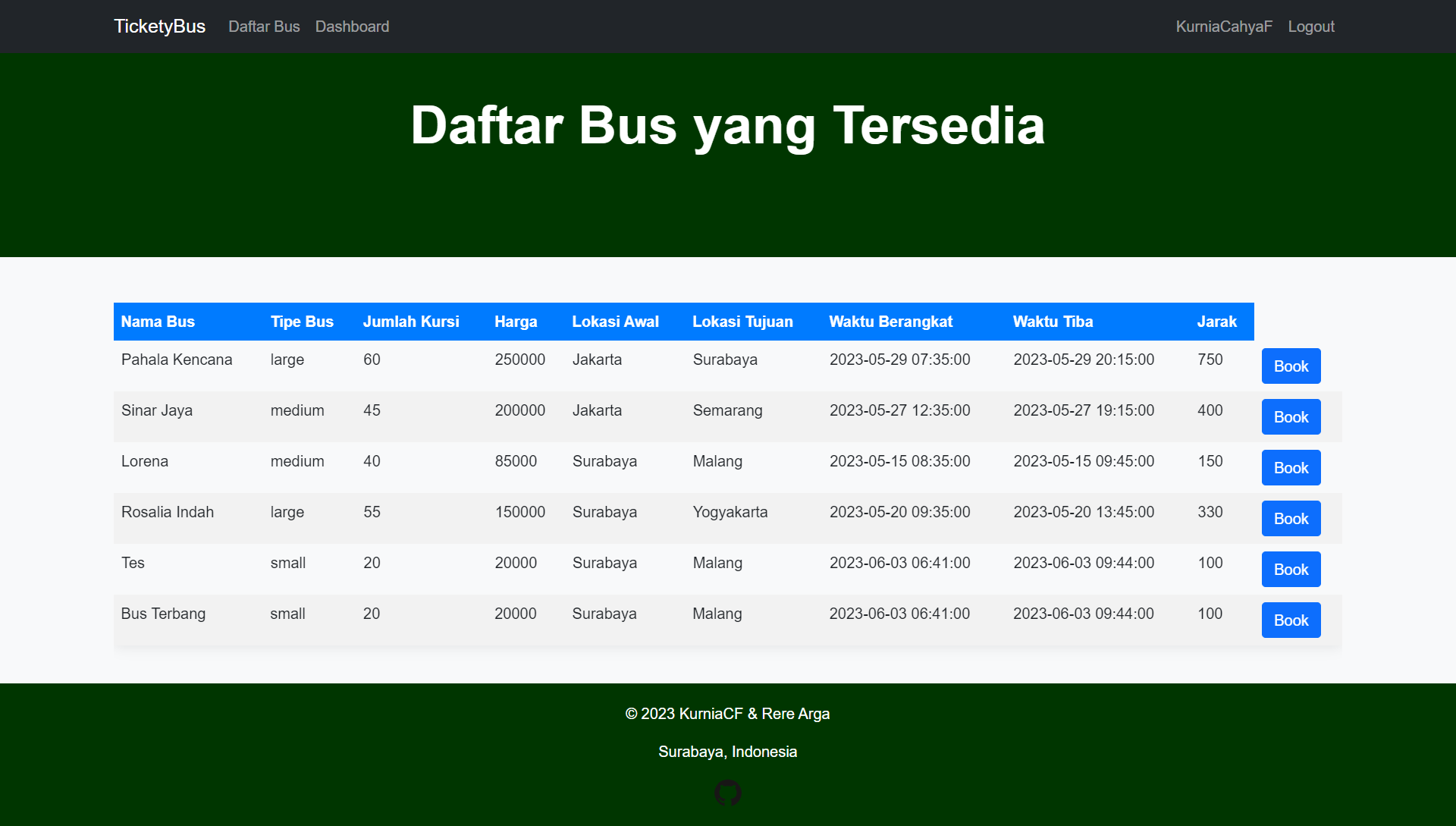This screenshot has height=826, width=1456.
Task: Click the Nama Bus column header
Action: 158,322
